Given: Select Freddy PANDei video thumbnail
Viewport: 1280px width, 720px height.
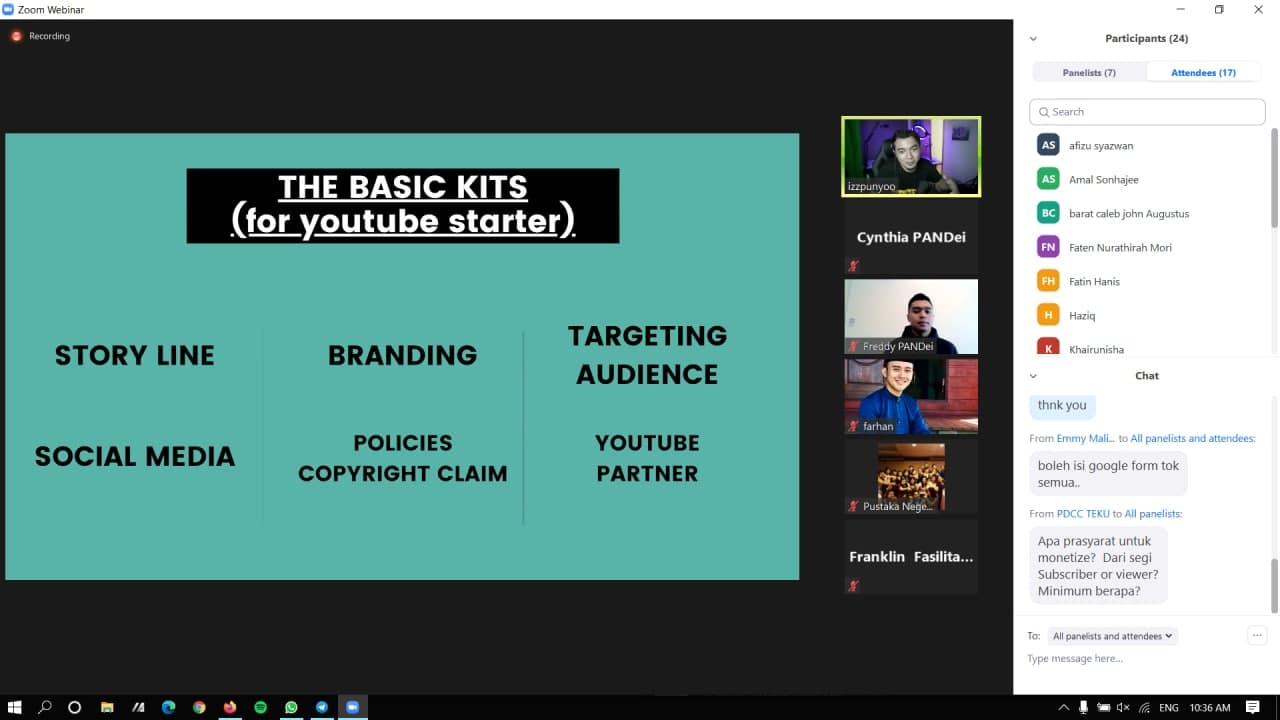Looking at the screenshot, I should pyautogui.click(x=911, y=316).
